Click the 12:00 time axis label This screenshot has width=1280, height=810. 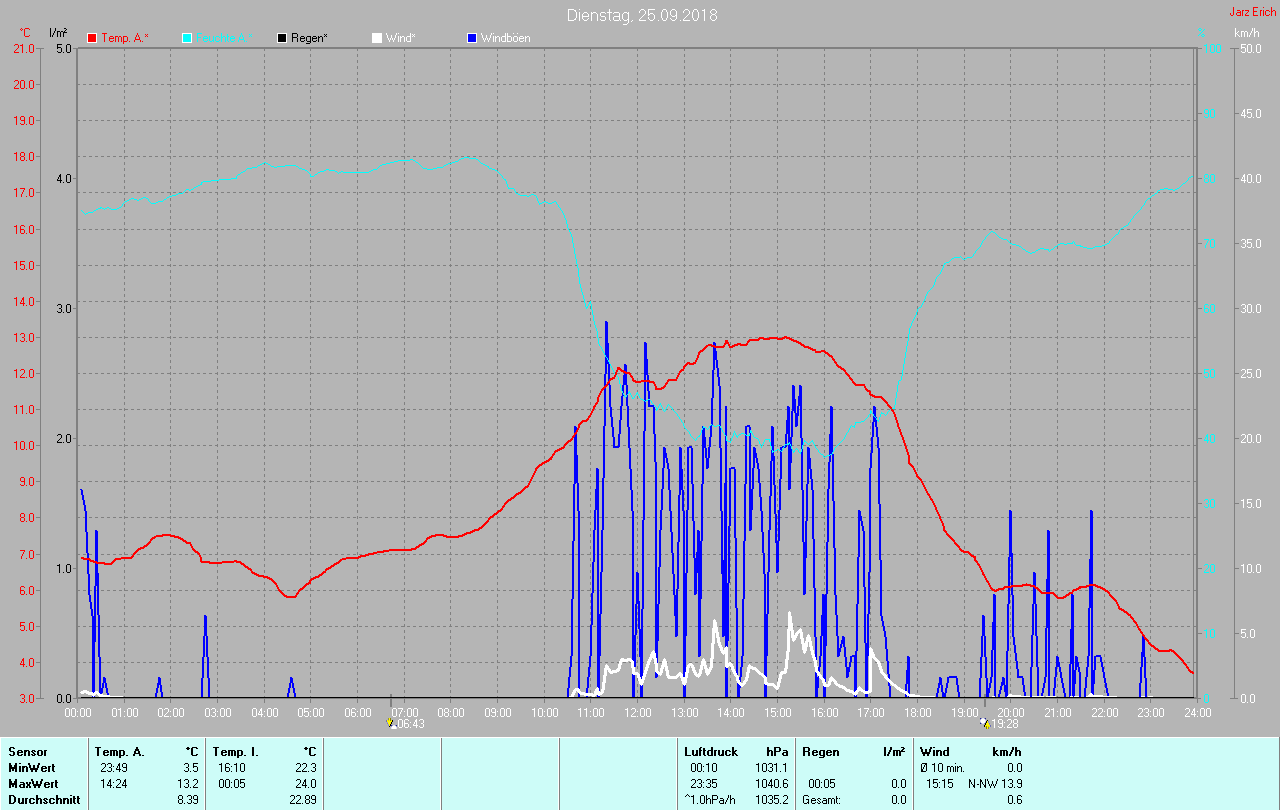[638, 713]
